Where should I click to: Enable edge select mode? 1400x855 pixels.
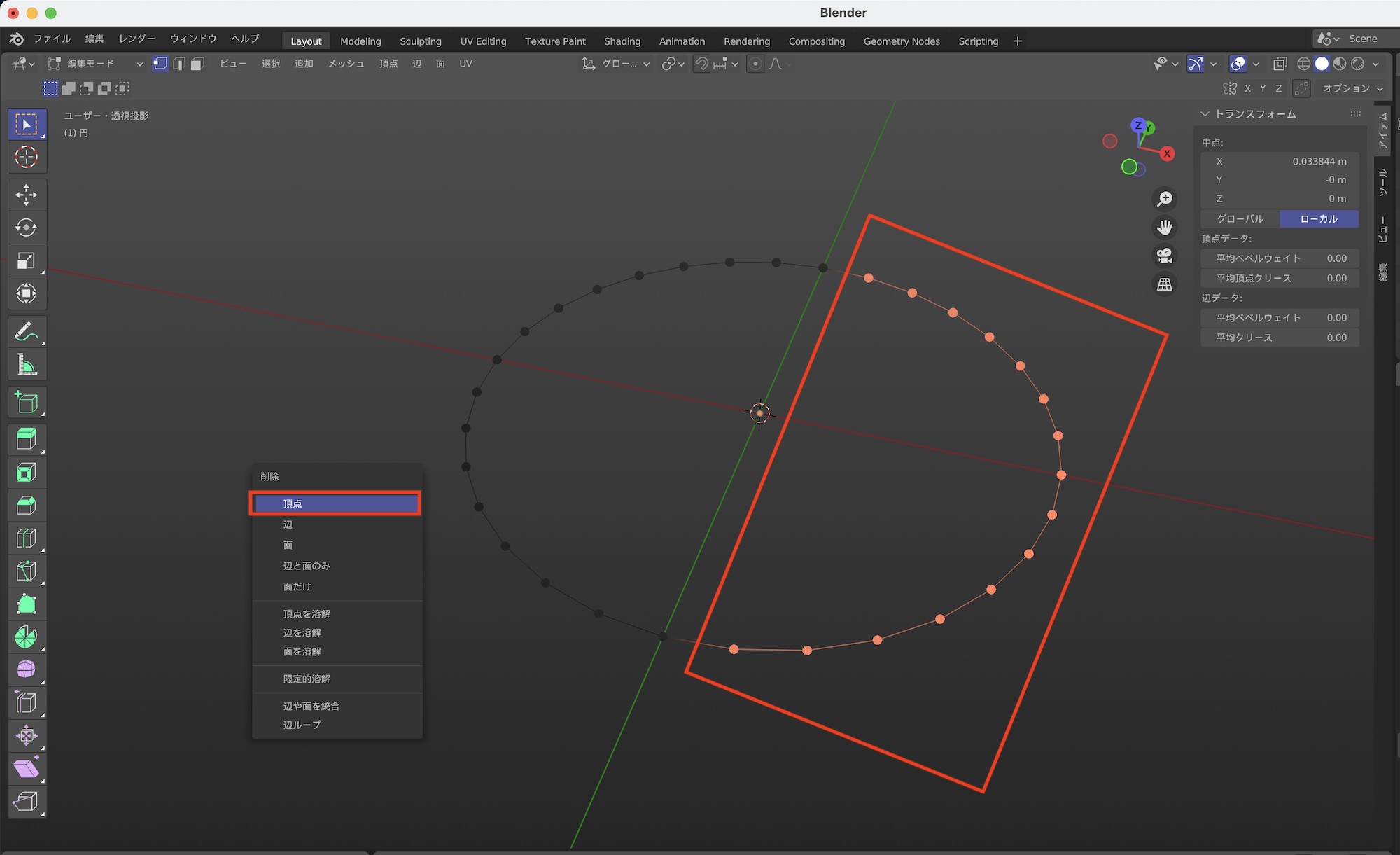(179, 64)
